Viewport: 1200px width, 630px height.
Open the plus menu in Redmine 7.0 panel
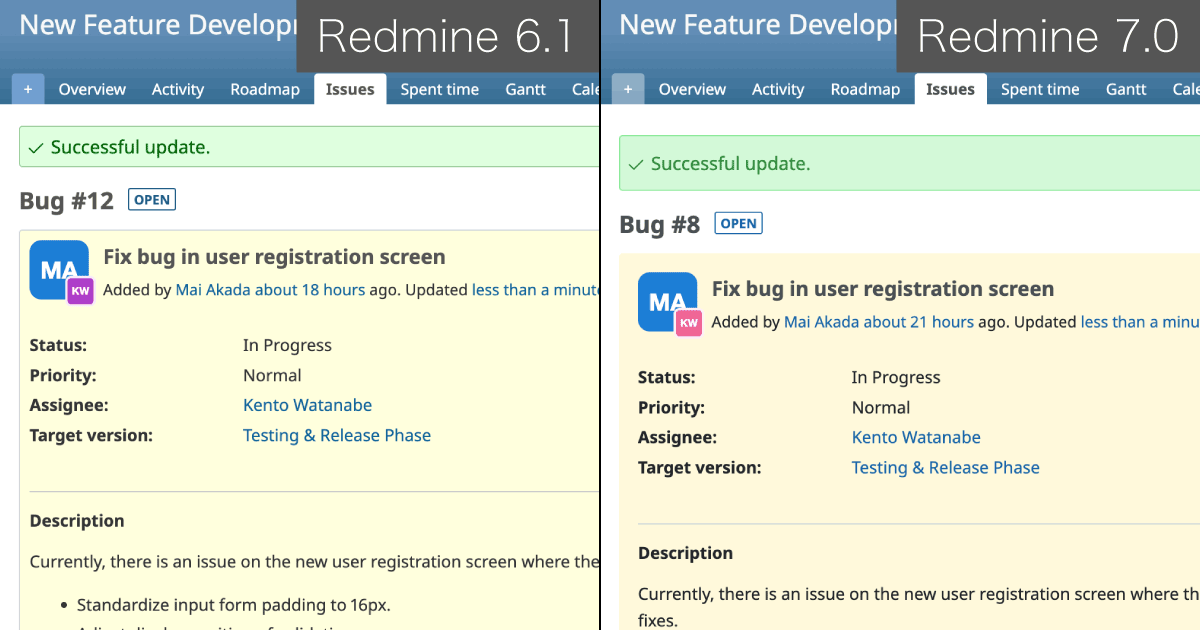click(x=627, y=89)
